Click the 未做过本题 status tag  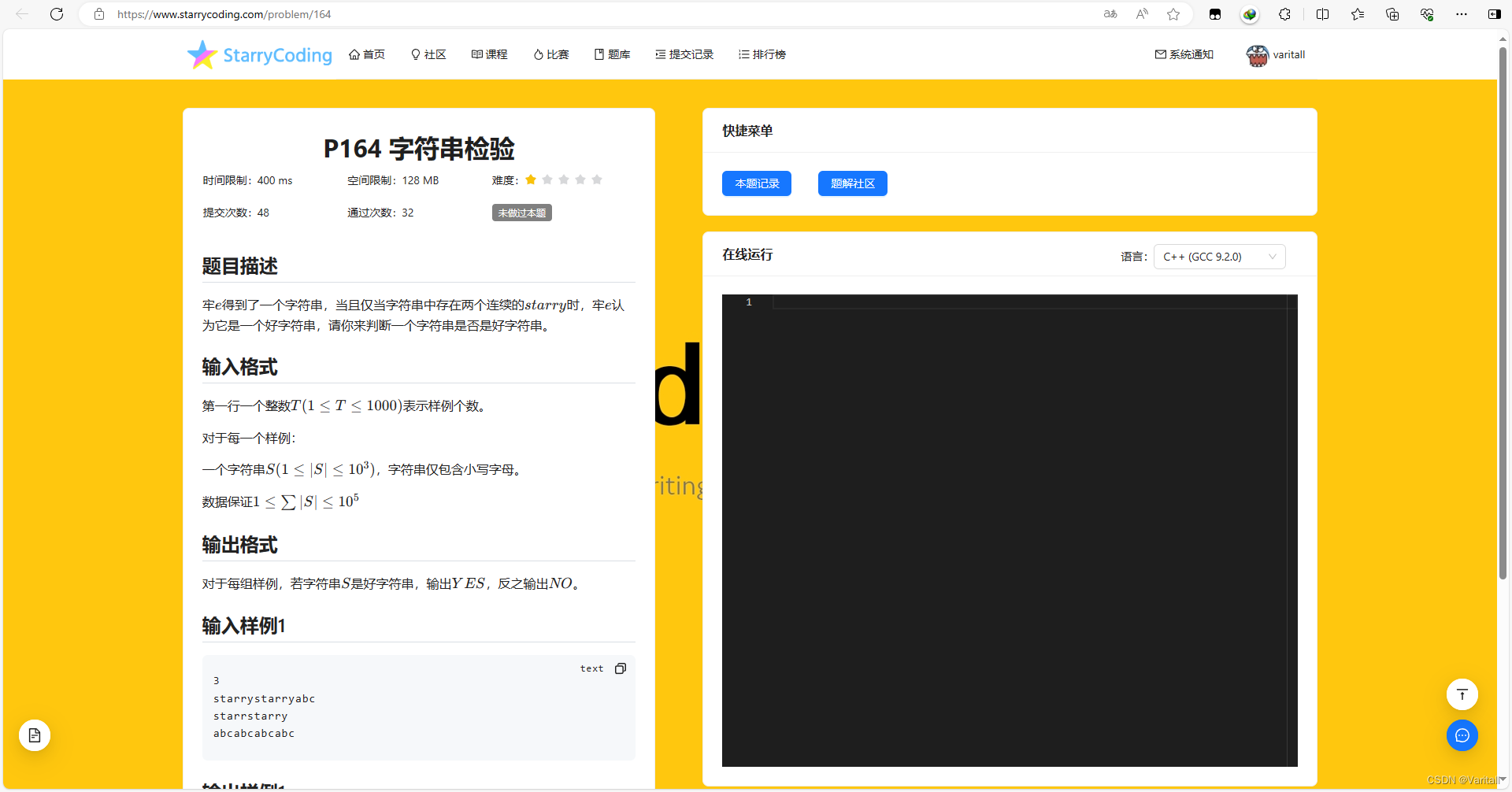click(x=522, y=213)
